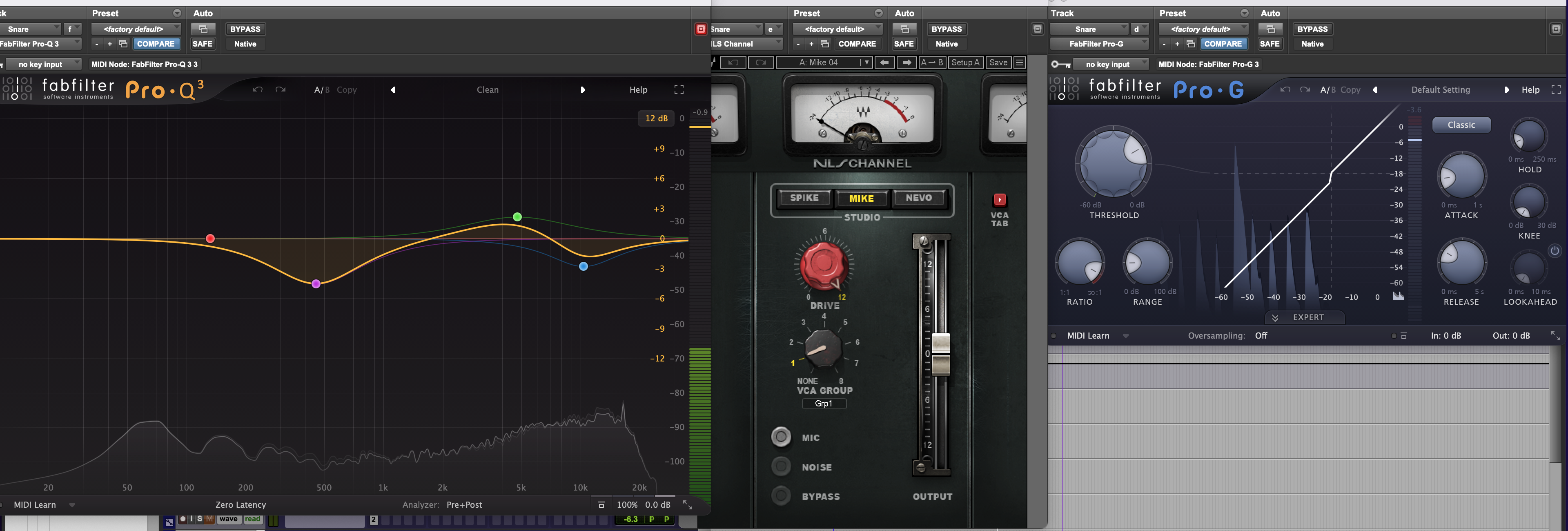
Task: Go to previous preset in Pro-G
Action: pyautogui.click(x=1374, y=89)
